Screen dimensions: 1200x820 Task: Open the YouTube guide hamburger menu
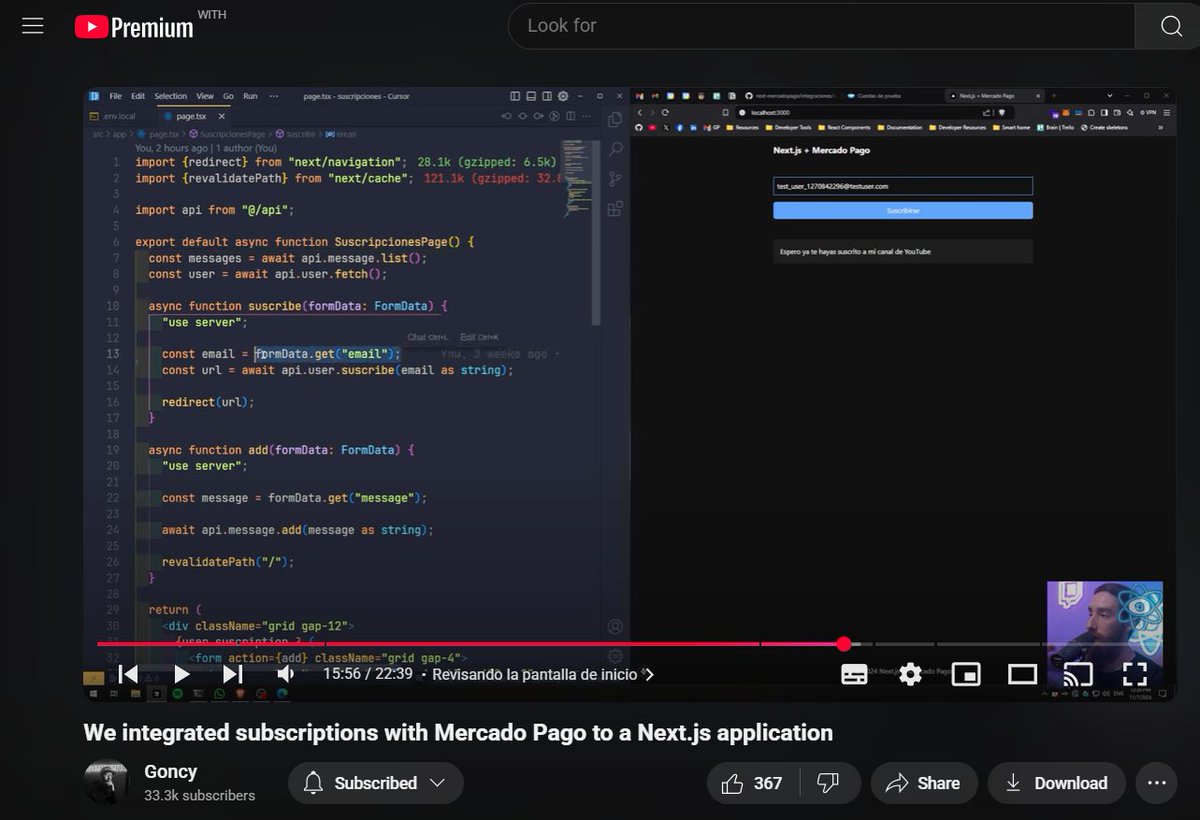(32, 25)
